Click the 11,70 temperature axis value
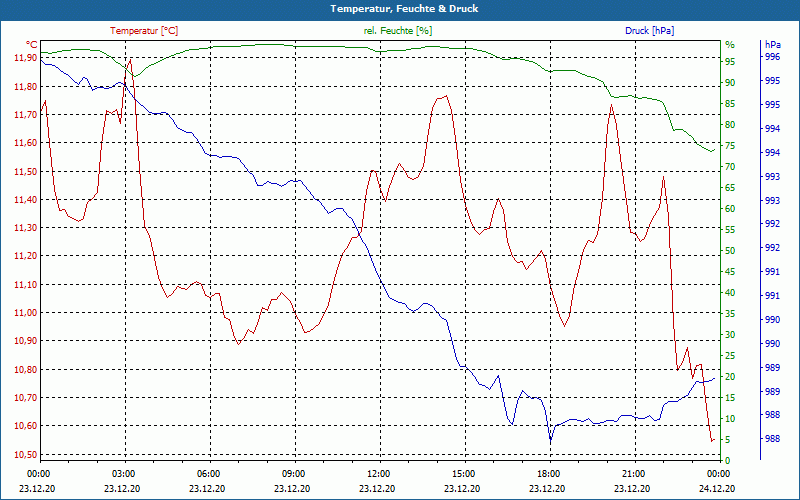This screenshot has height=500, width=800. tap(26, 115)
